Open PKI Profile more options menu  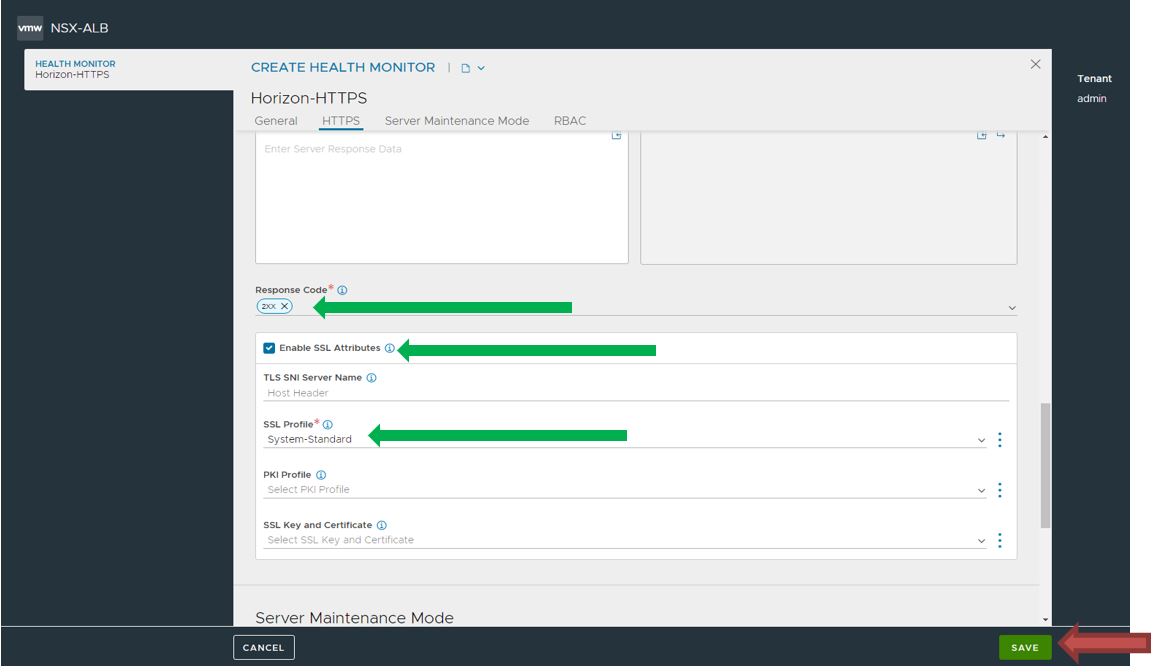pyautogui.click(x=1000, y=490)
